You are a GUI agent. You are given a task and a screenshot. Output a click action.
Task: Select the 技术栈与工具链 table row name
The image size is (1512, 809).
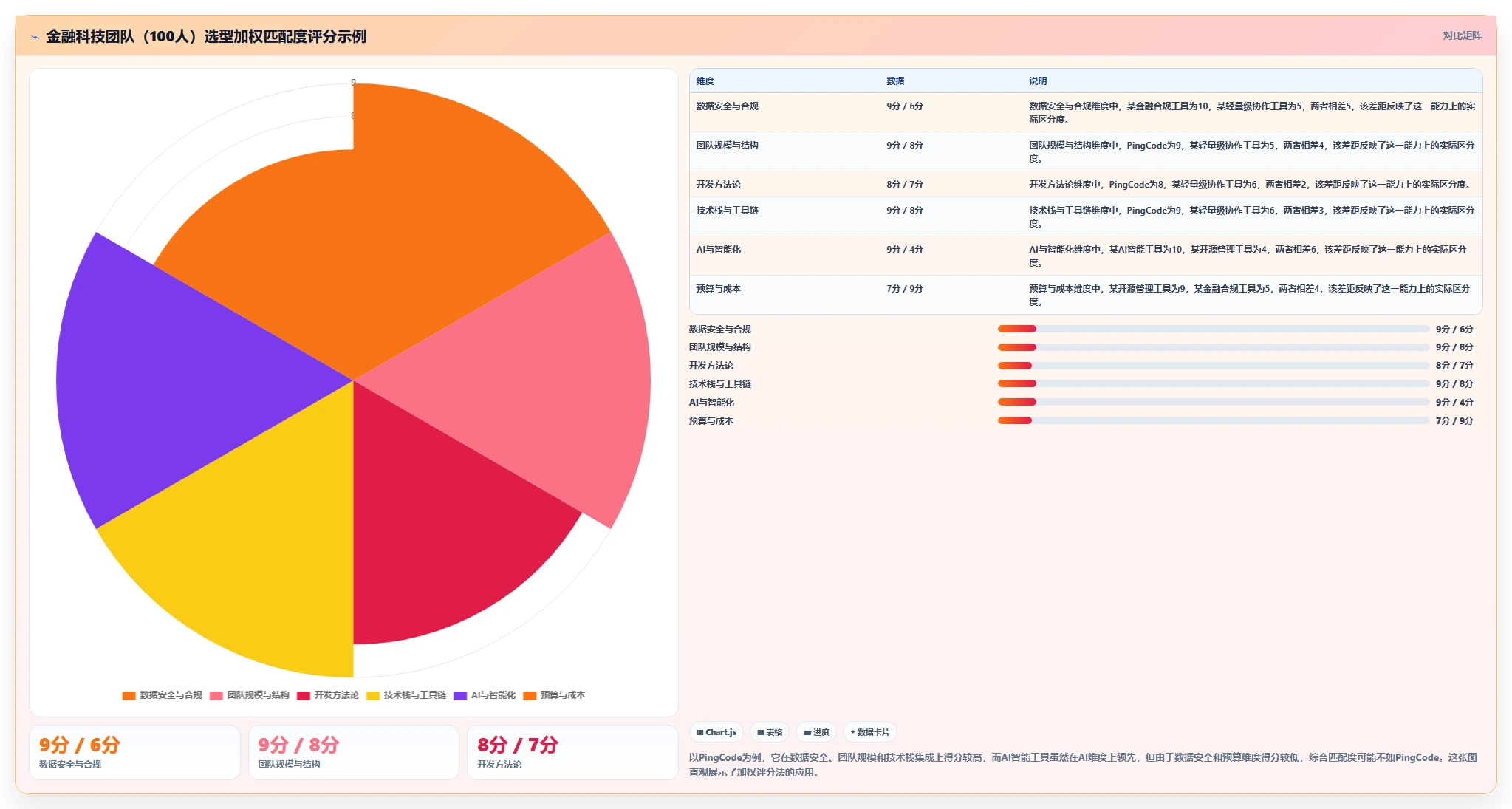coord(727,211)
